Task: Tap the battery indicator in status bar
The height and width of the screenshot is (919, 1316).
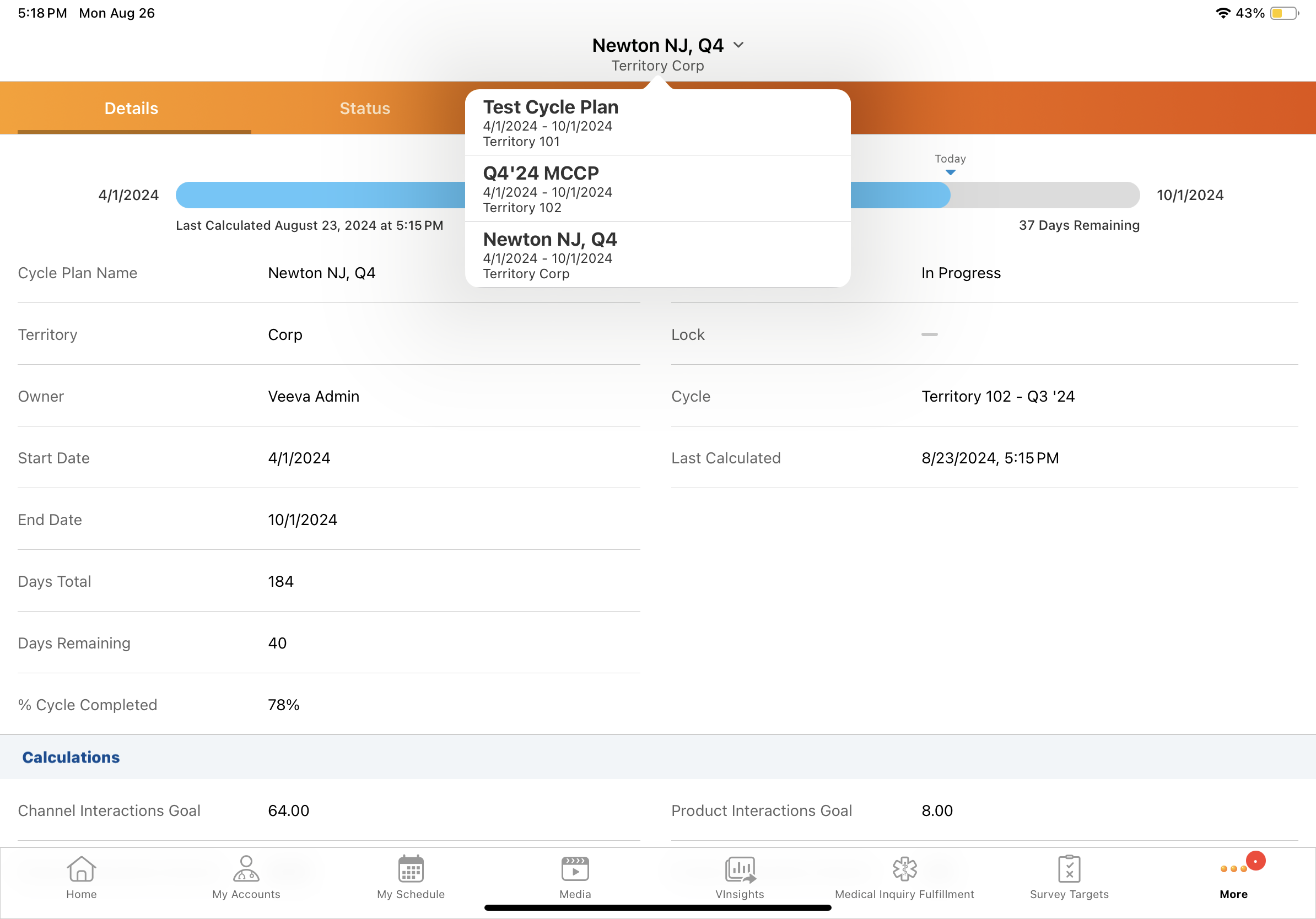Action: [1283, 13]
